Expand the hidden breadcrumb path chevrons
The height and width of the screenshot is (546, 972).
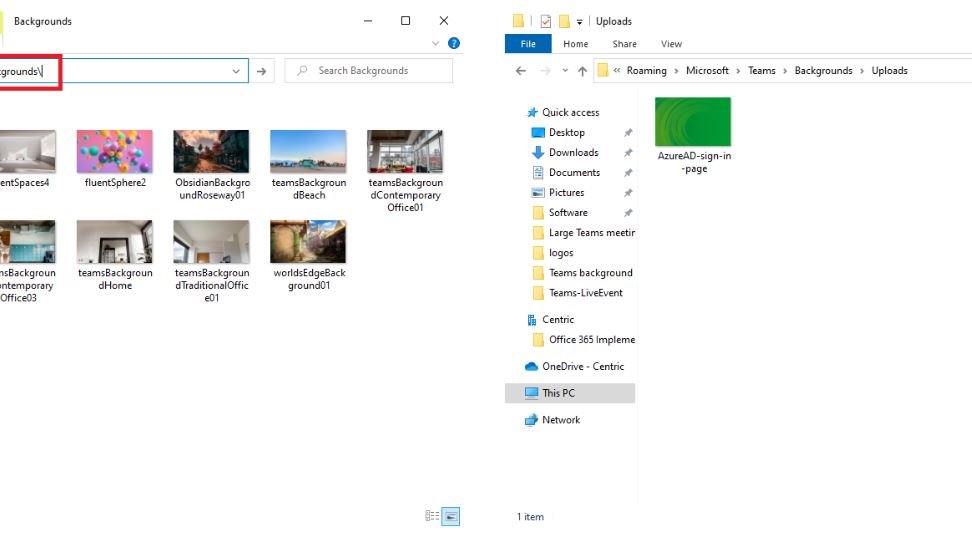point(617,71)
